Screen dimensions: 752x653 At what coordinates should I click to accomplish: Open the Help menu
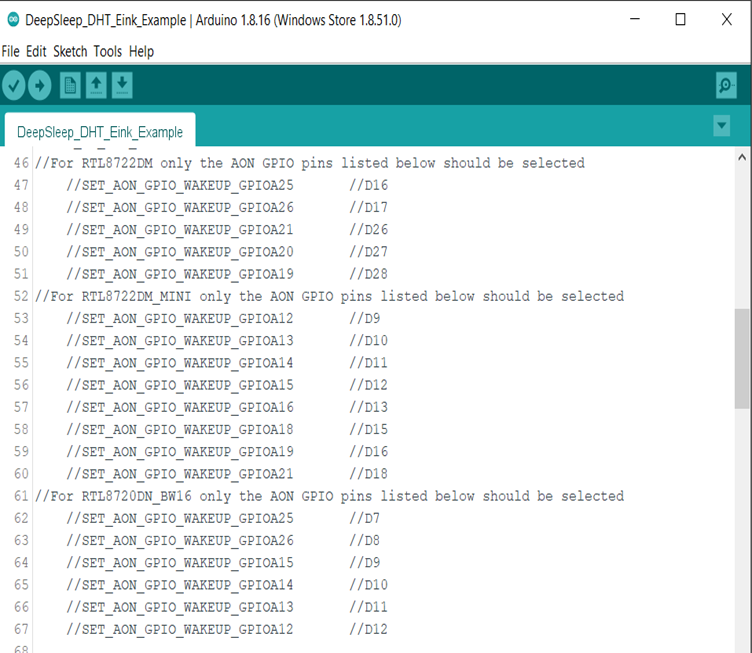click(141, 51)
